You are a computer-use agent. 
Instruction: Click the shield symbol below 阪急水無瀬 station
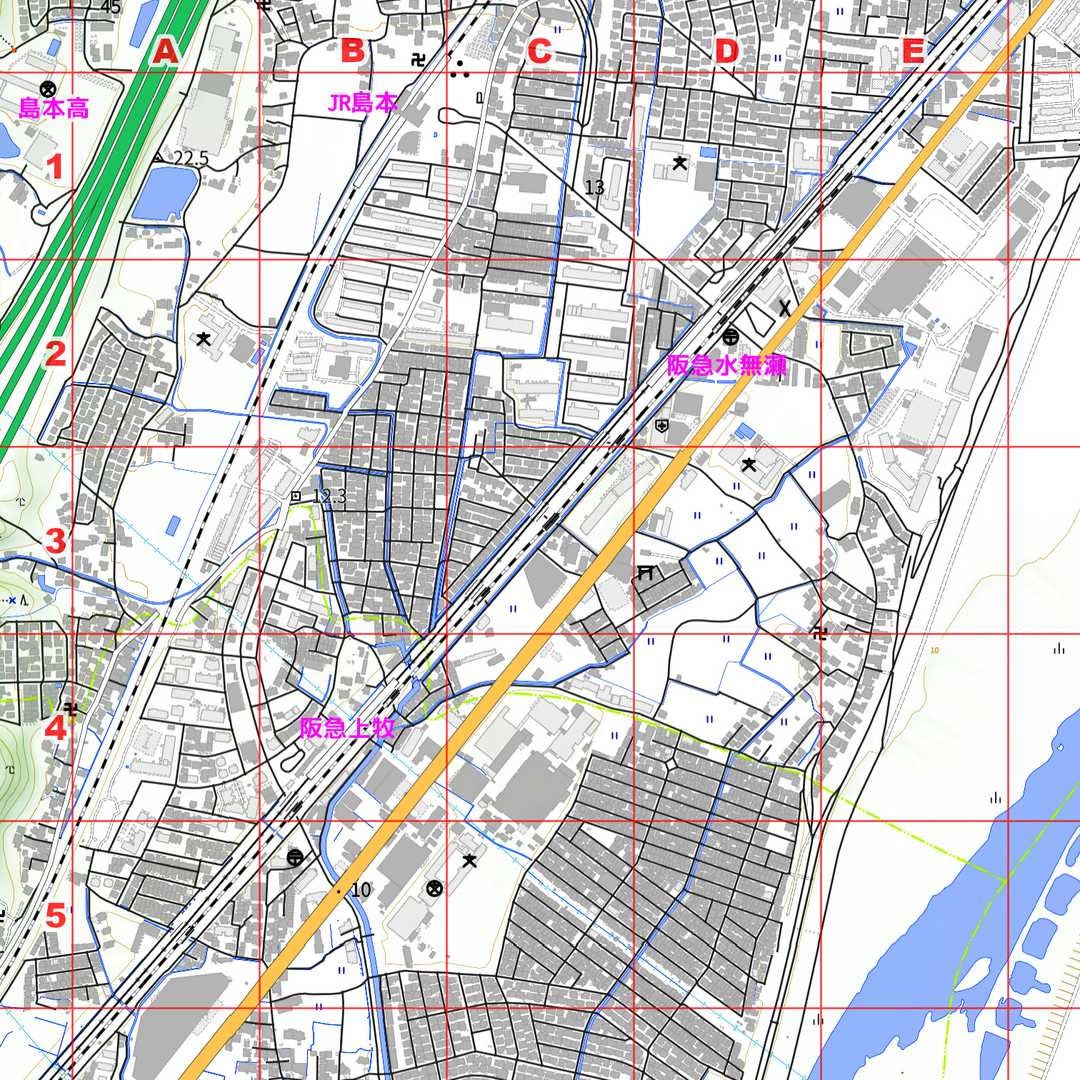(x=661, y=426)
